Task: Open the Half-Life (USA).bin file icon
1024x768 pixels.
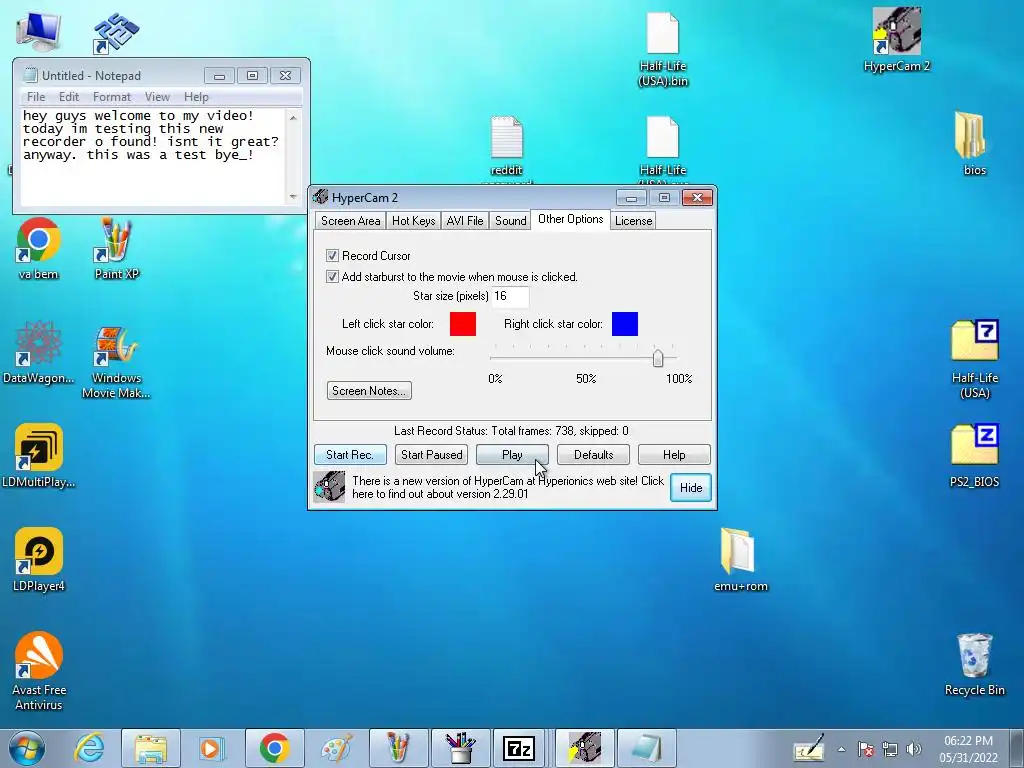Action: (663, 49)
